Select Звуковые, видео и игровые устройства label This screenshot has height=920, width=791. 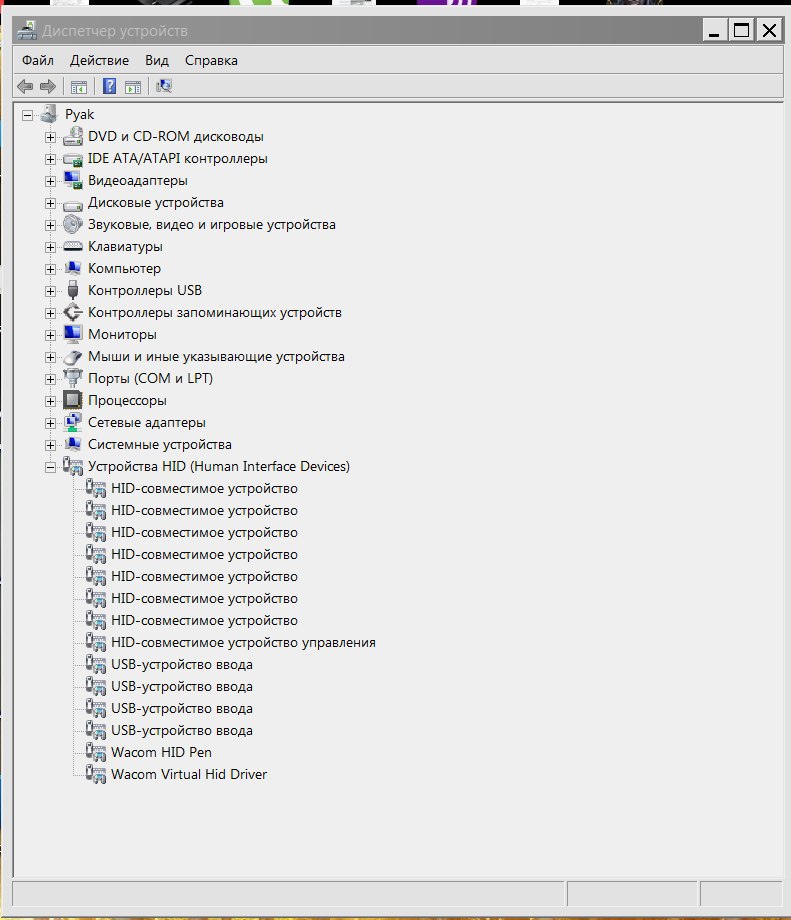pyautogui.click(x=212, y=224)
